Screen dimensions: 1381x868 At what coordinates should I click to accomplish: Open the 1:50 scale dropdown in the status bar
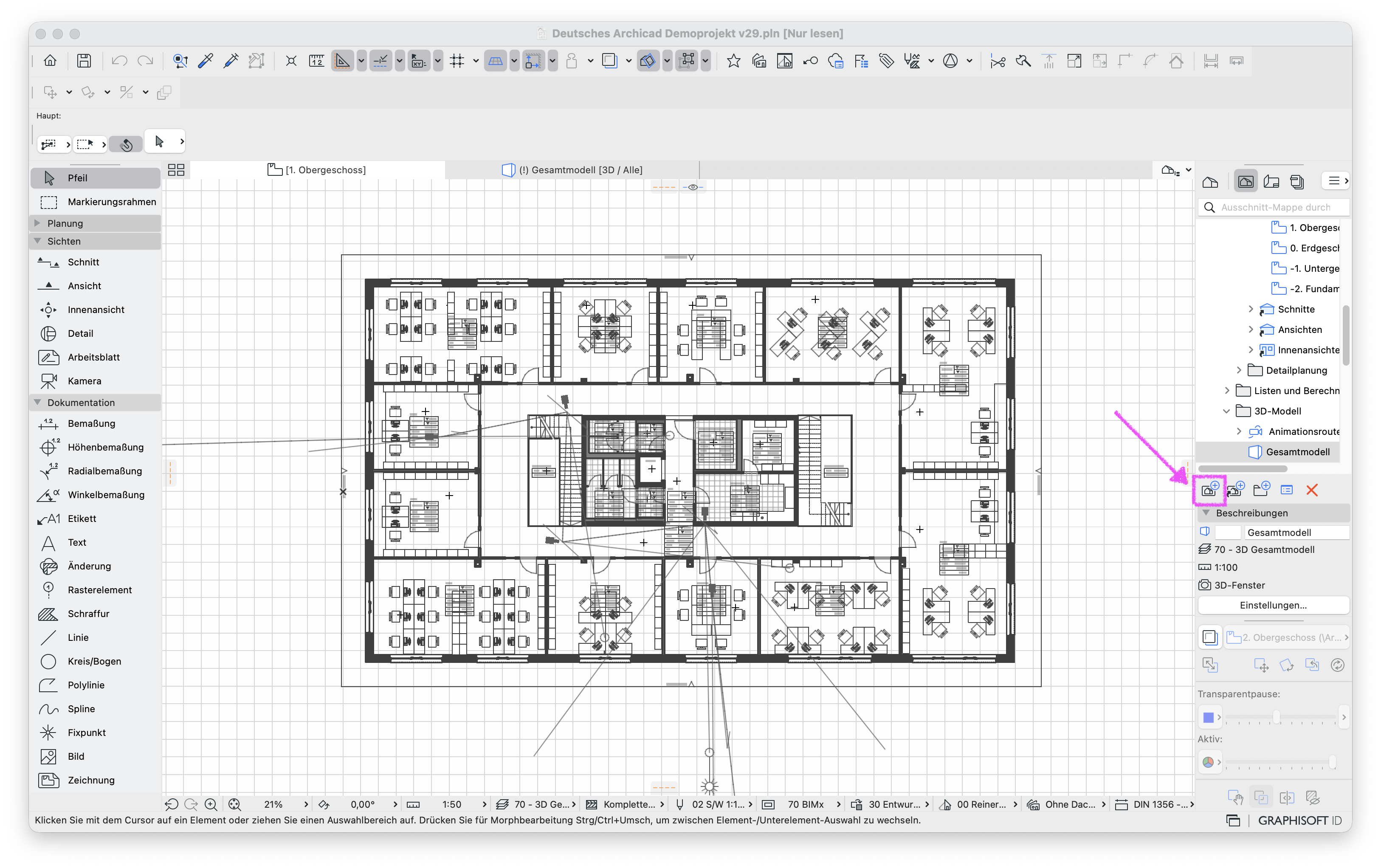(485, 804)
